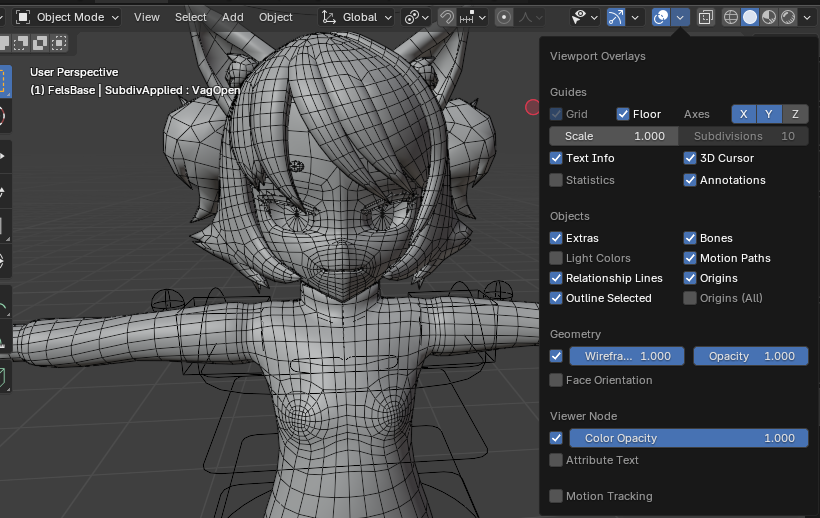Open Global transform orientation dropdown
Viewport: 820px width, 518px height.
coord(356,17)
